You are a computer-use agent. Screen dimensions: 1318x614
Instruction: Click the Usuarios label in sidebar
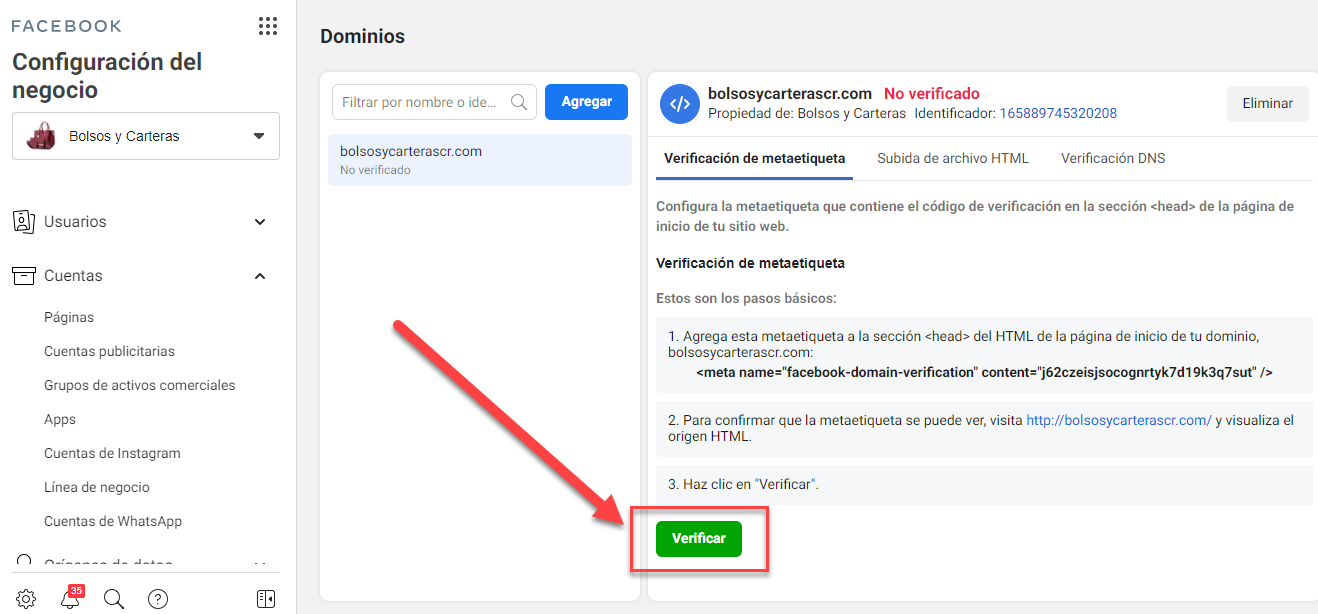pyautogui.click(x=75, y=222)
